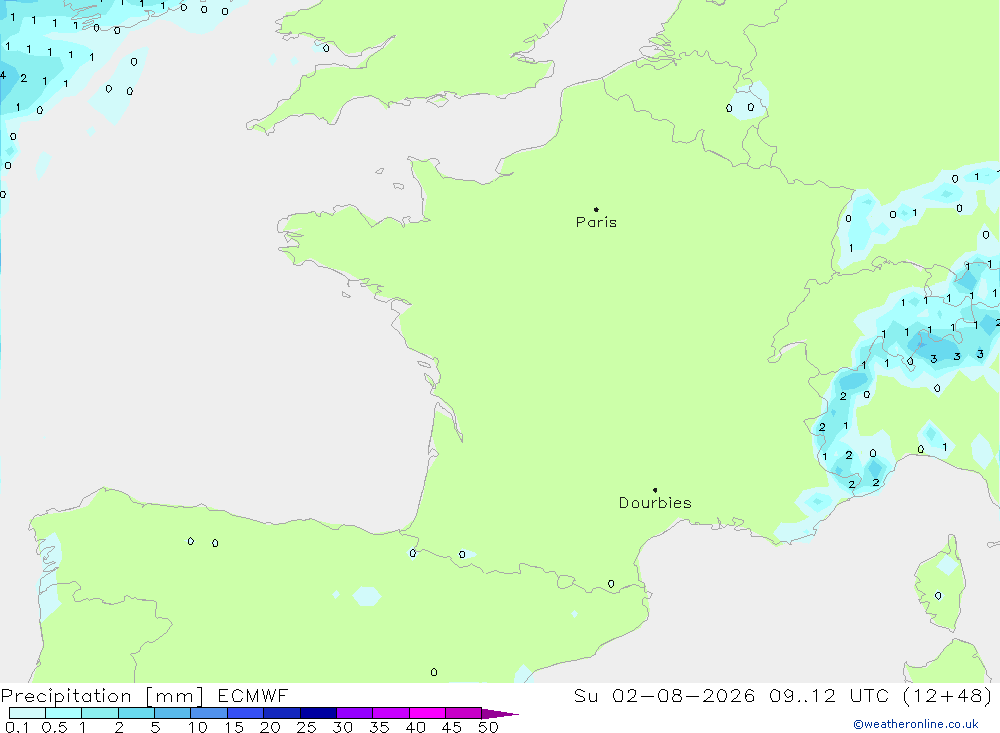The width and height of the screenshot is (1000, 733).
Task: Pick the 5–10 mm blue legend swatch
Action: tap(173, 713)
